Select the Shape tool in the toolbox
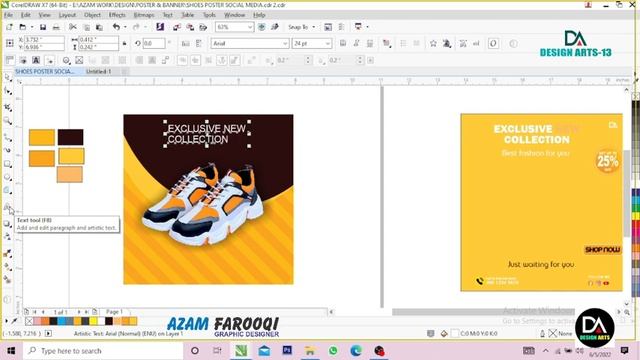Viewport: 640px width, 360px height. pos(8,91)
